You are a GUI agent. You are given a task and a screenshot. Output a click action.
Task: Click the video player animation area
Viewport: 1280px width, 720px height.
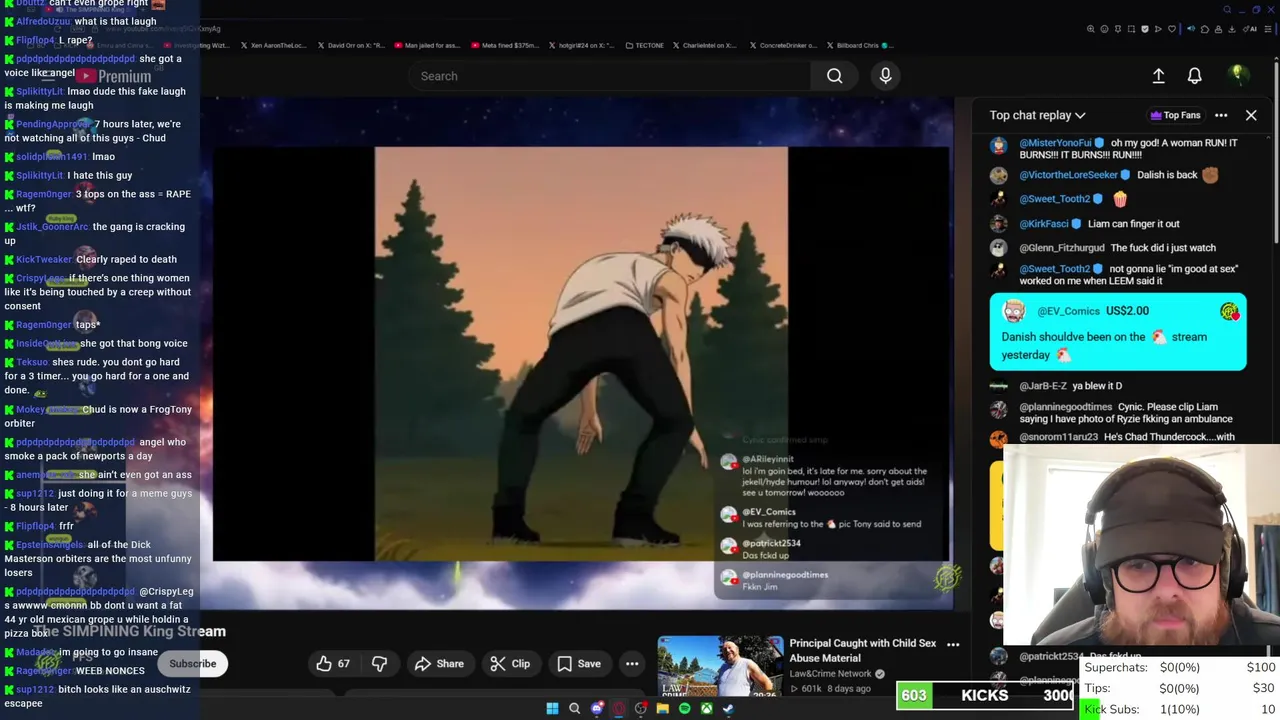[581, 354]
